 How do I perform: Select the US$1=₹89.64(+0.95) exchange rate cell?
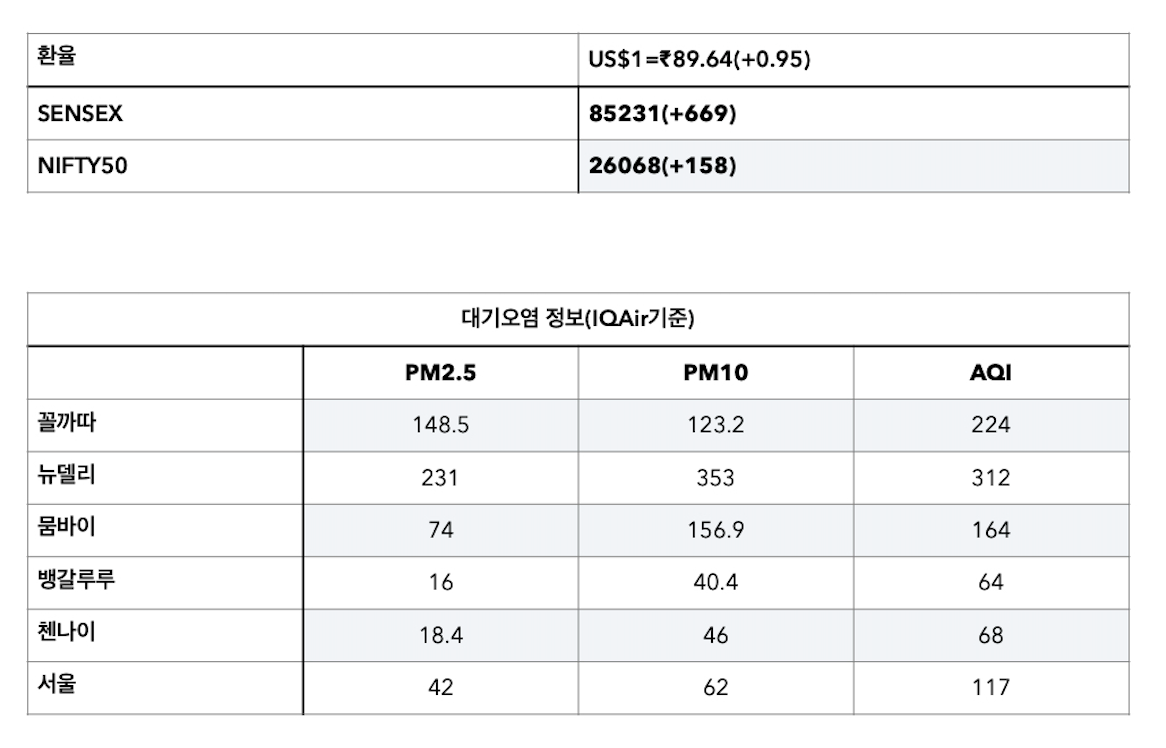coord(699,60)
